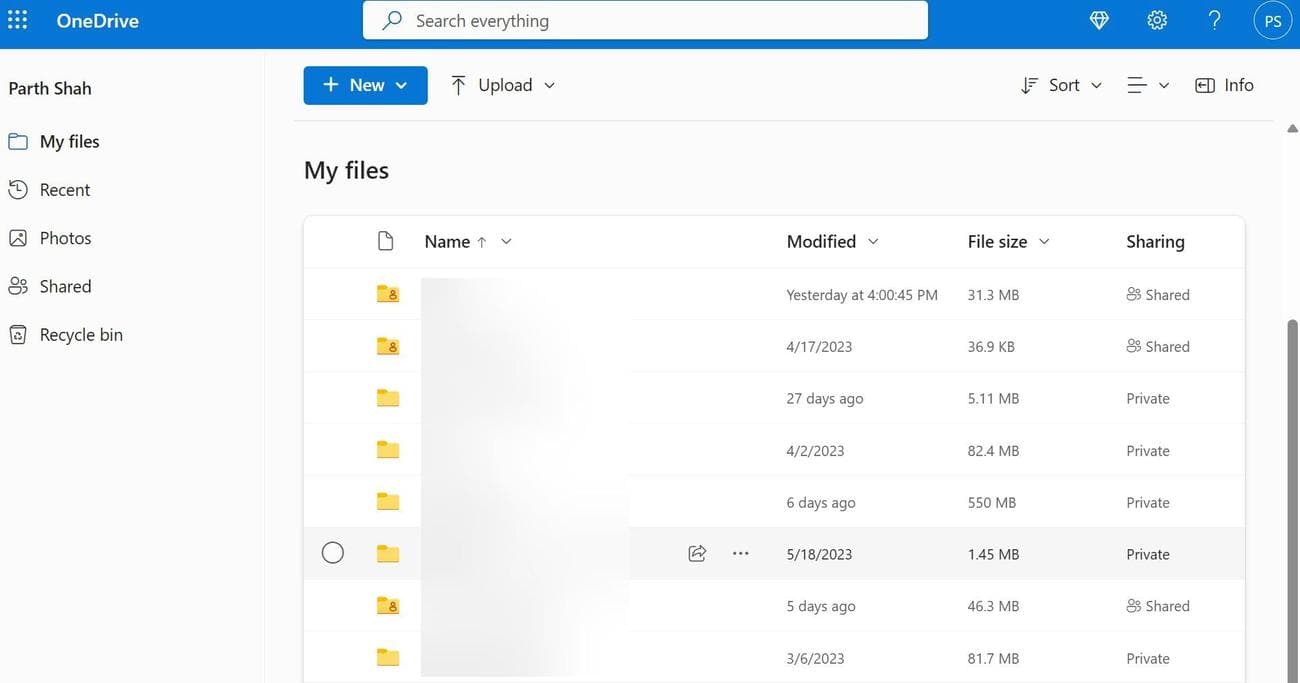1300x683 pixels.
Task: Open the Microsoft 365 app launcher
Action: click(x=17, y=19)
